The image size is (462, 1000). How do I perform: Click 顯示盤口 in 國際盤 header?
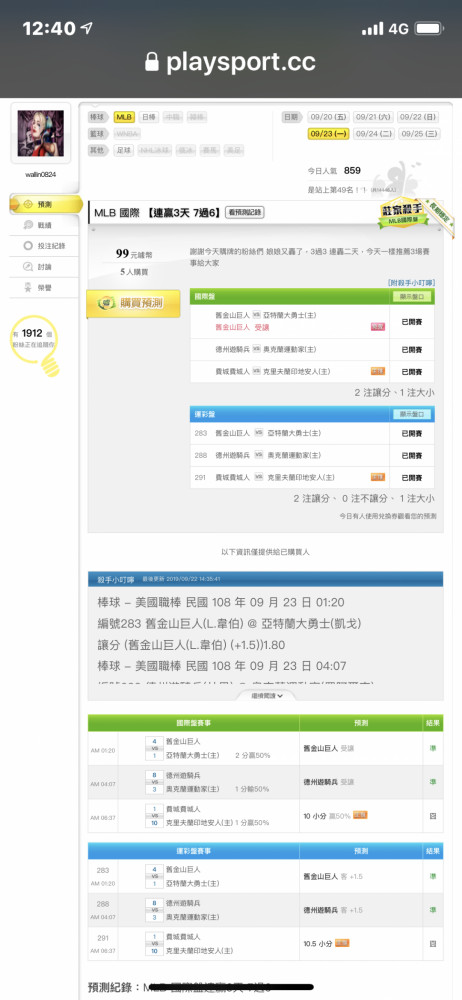412,297
